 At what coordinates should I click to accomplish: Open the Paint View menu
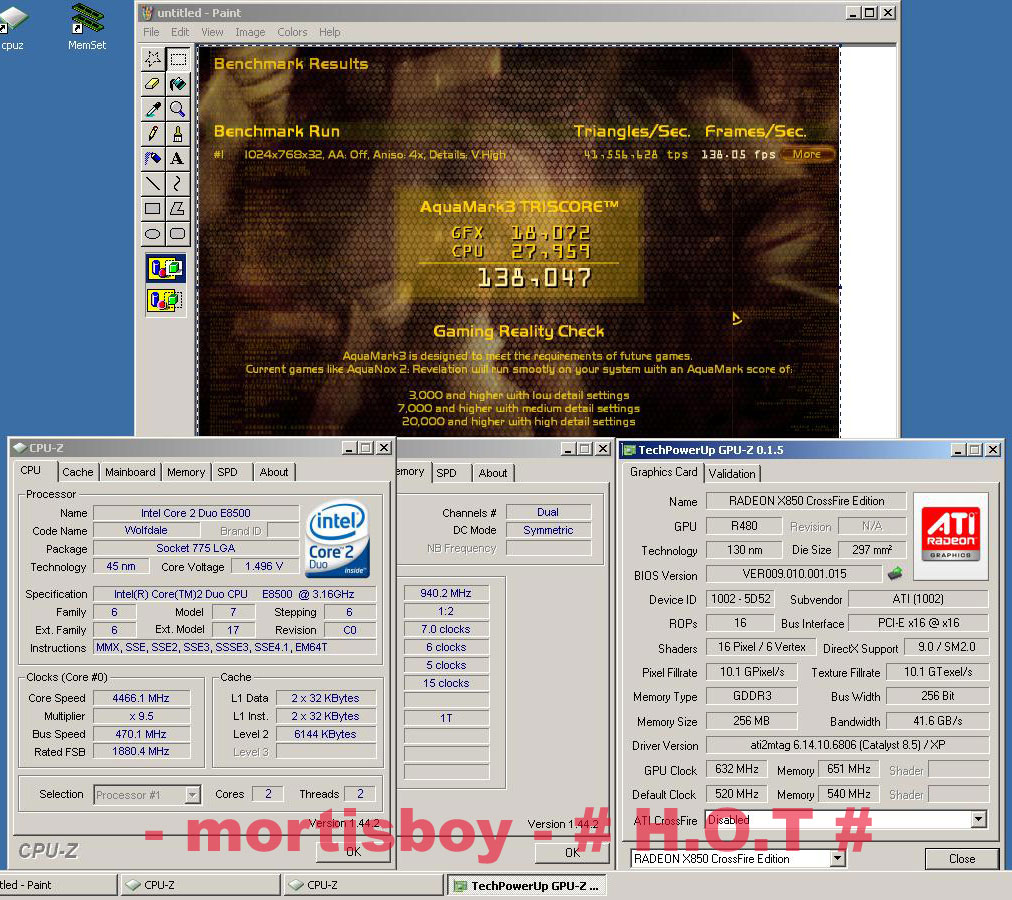coord(212,32)
